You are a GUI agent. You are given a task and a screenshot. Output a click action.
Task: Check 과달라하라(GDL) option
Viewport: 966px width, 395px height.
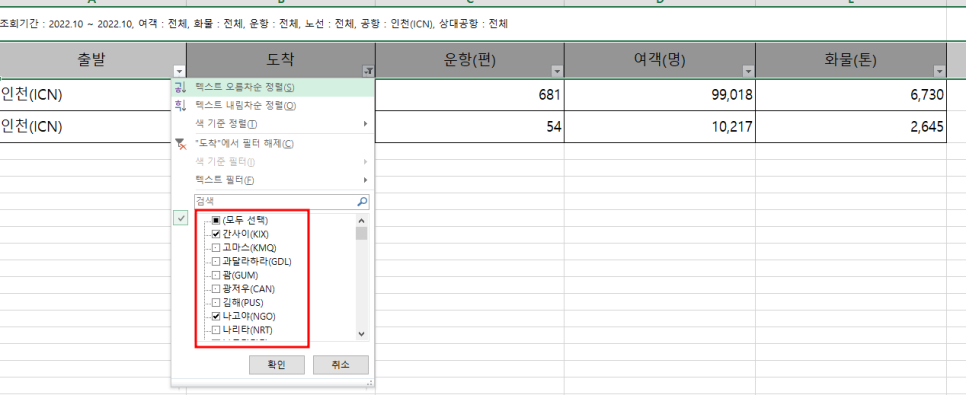216,261
